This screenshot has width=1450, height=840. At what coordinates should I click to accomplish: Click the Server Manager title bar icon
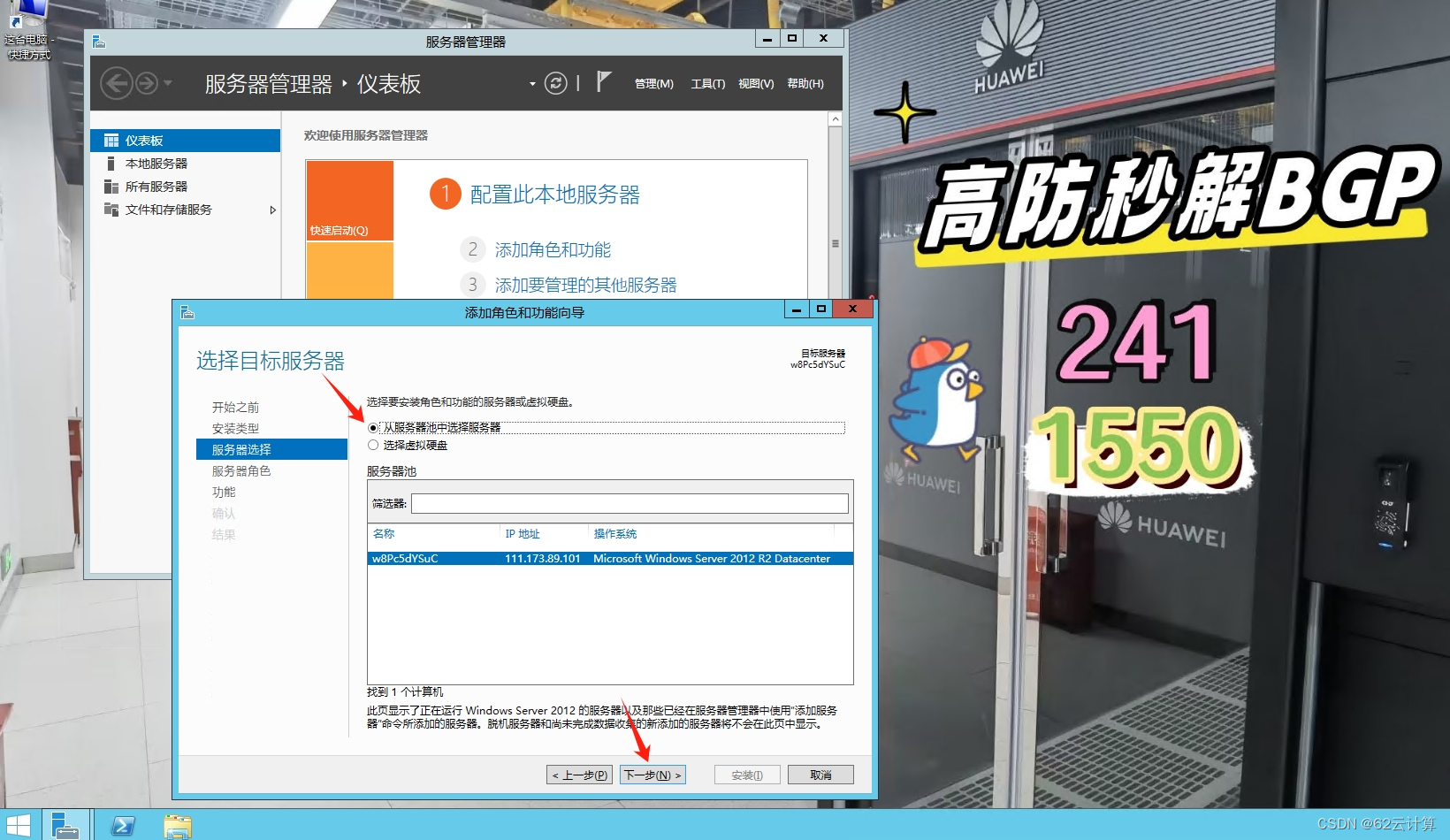pos(98,42)
